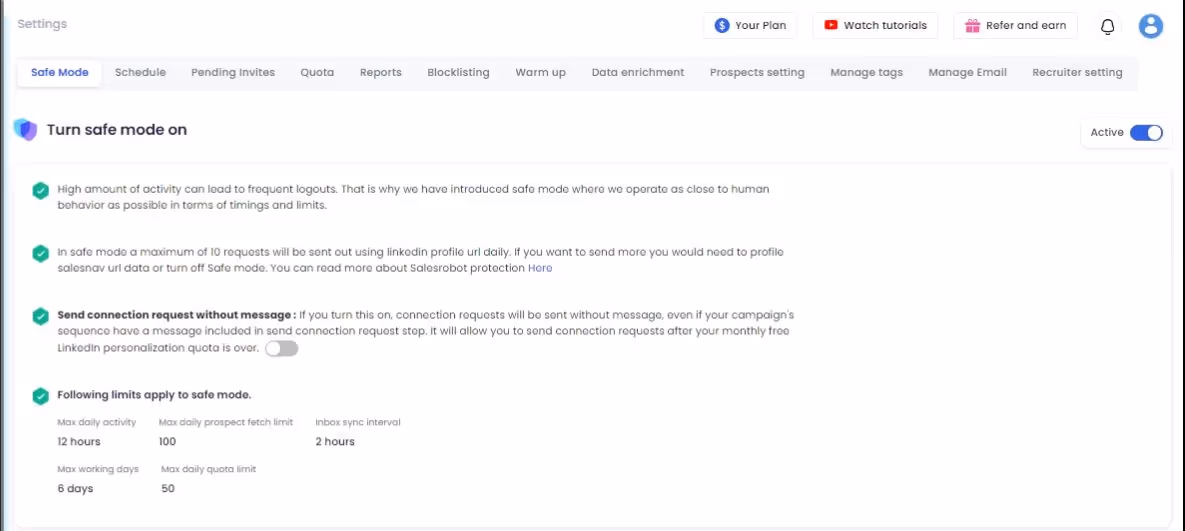This screenshot has width=1185, height=531.
Task: Click the 12 hours max daily activity value
Action: tap(79, 442)
